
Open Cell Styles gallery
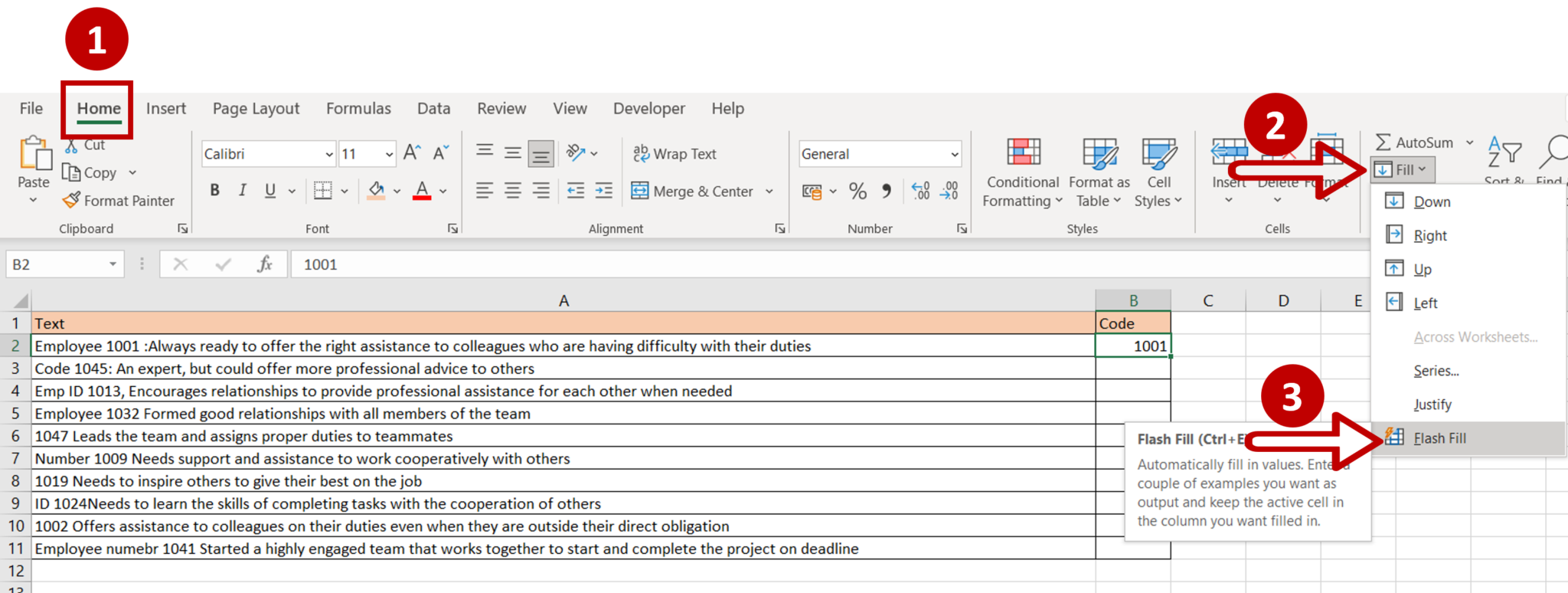(1158, 172)
